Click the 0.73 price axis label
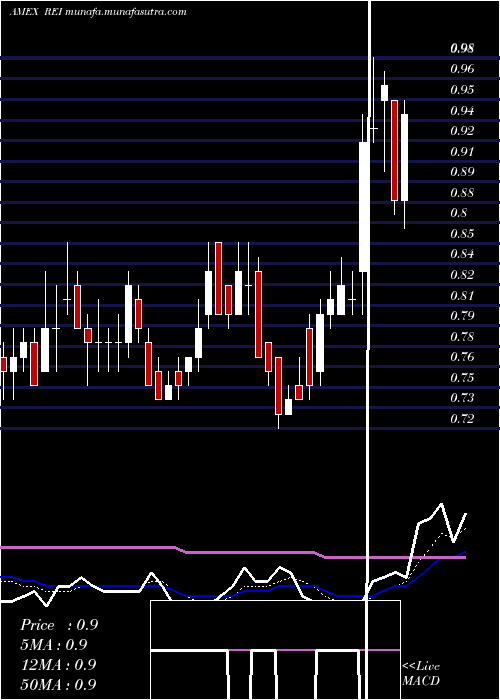500x700 pixels. pos(462,398)
